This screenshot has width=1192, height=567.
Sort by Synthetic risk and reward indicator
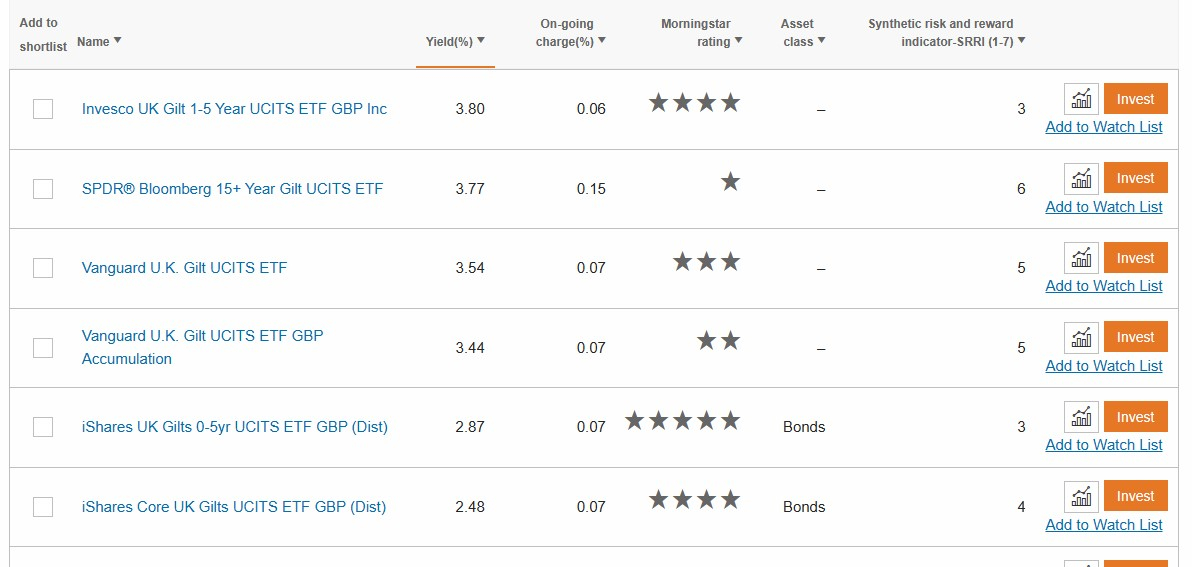pos(946,32)
